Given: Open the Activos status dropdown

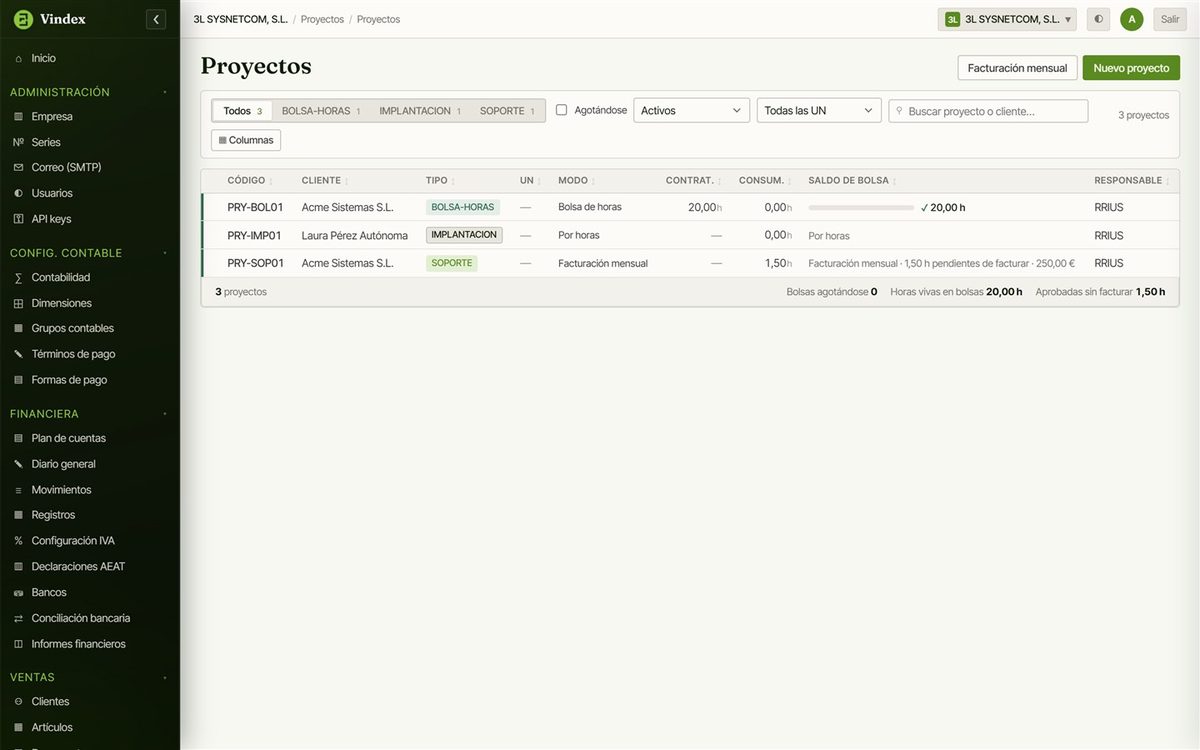Looking at the screenshot, I should [x=691, y=110].
